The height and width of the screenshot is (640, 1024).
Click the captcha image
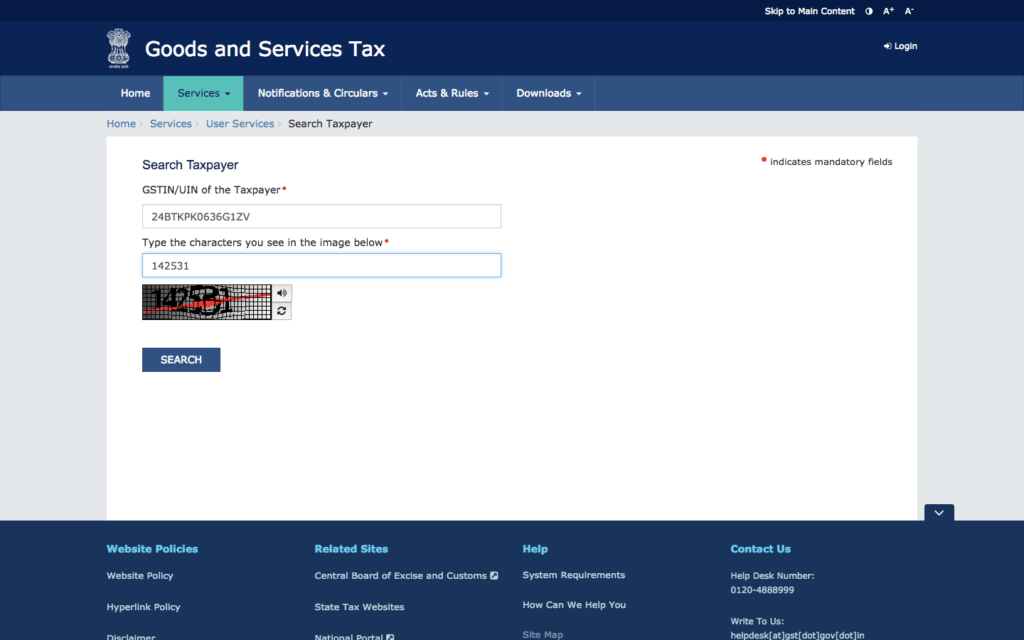point(207,302)
